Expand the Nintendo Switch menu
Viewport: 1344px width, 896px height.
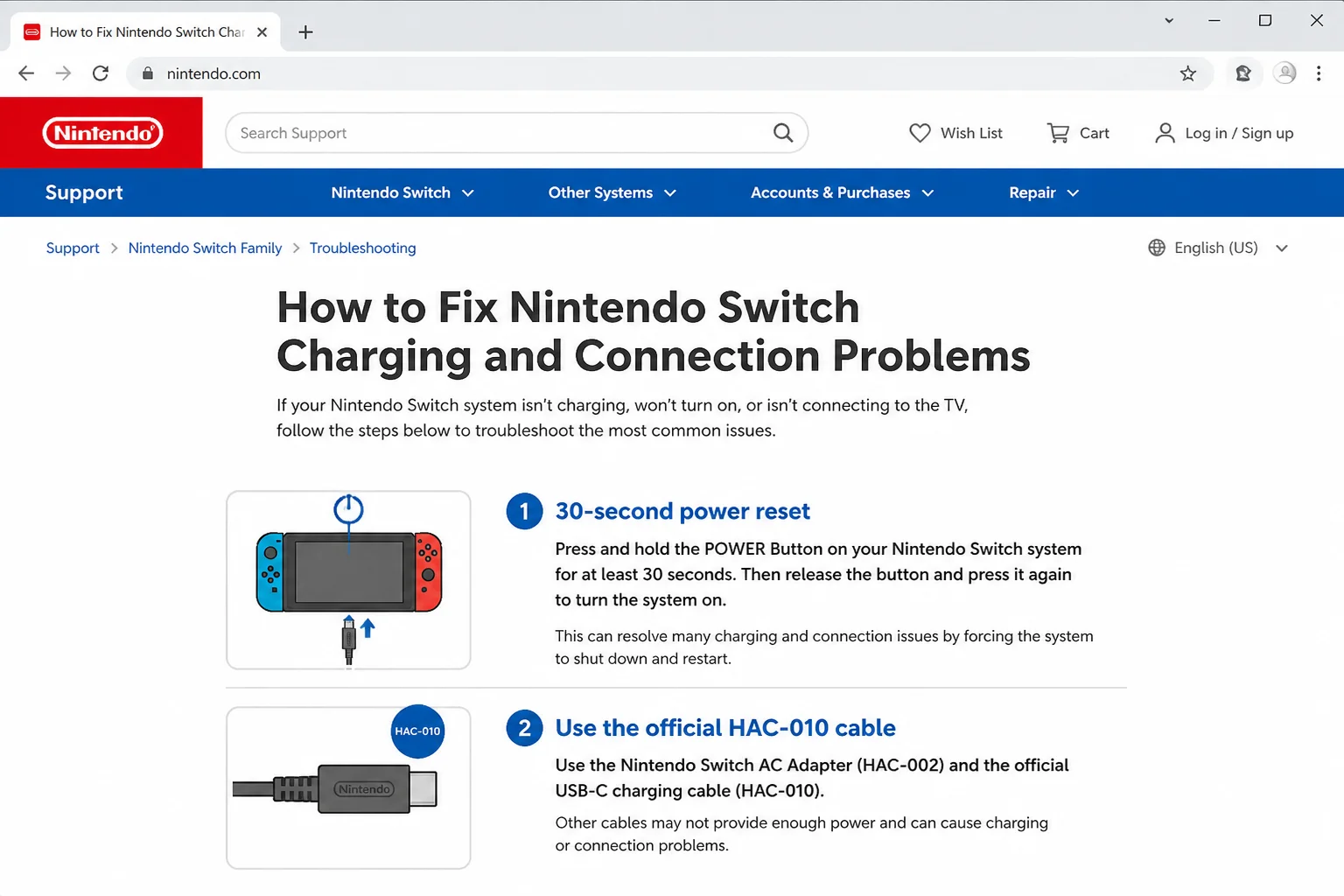pyautogui.click(x=402, y=192)
